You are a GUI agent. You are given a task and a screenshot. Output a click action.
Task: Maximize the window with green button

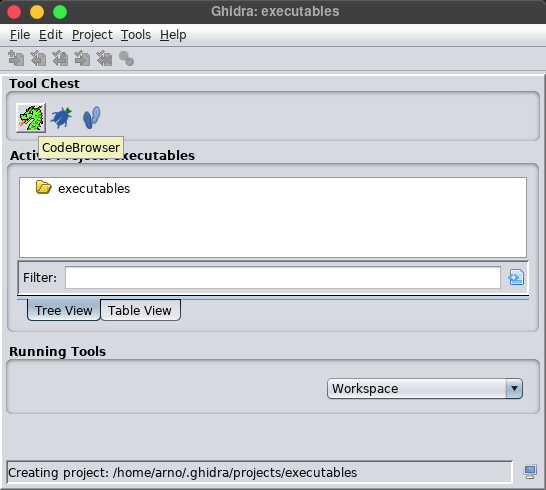(x=60, y=12)
